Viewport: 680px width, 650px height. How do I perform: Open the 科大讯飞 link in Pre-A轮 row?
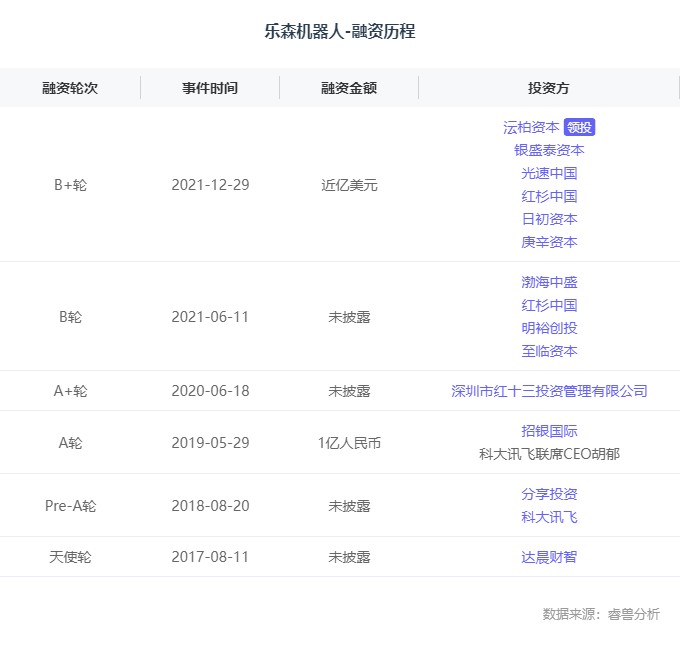click(x=549, y=517)
